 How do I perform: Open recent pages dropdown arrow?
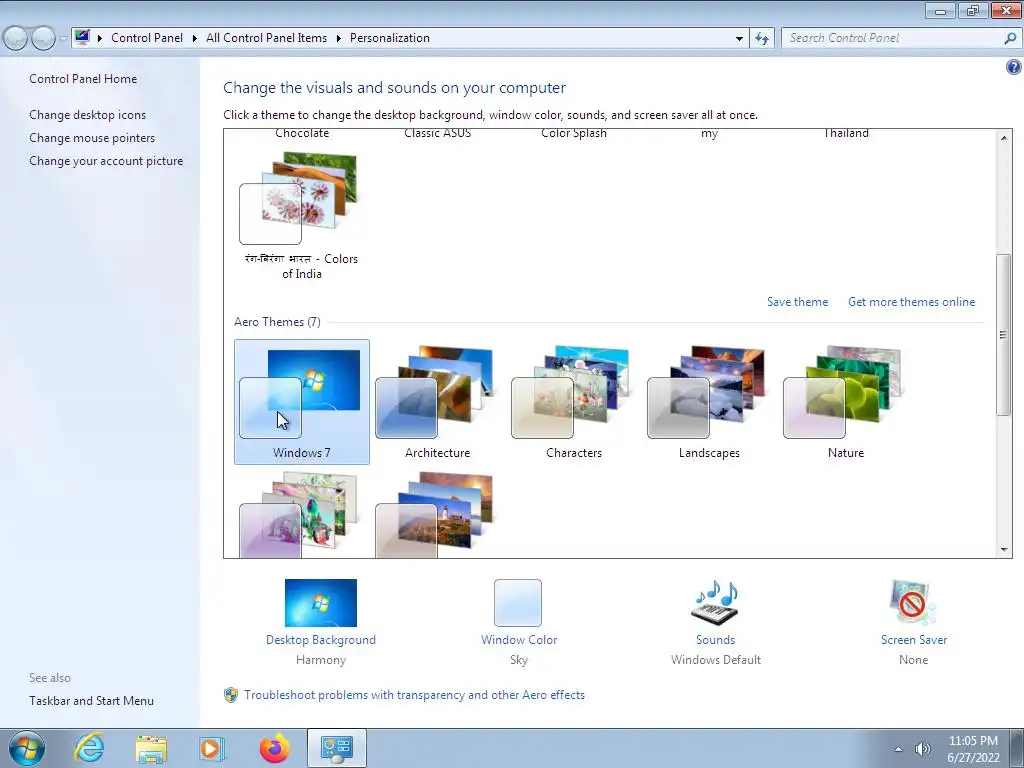[x=63, y=38]
